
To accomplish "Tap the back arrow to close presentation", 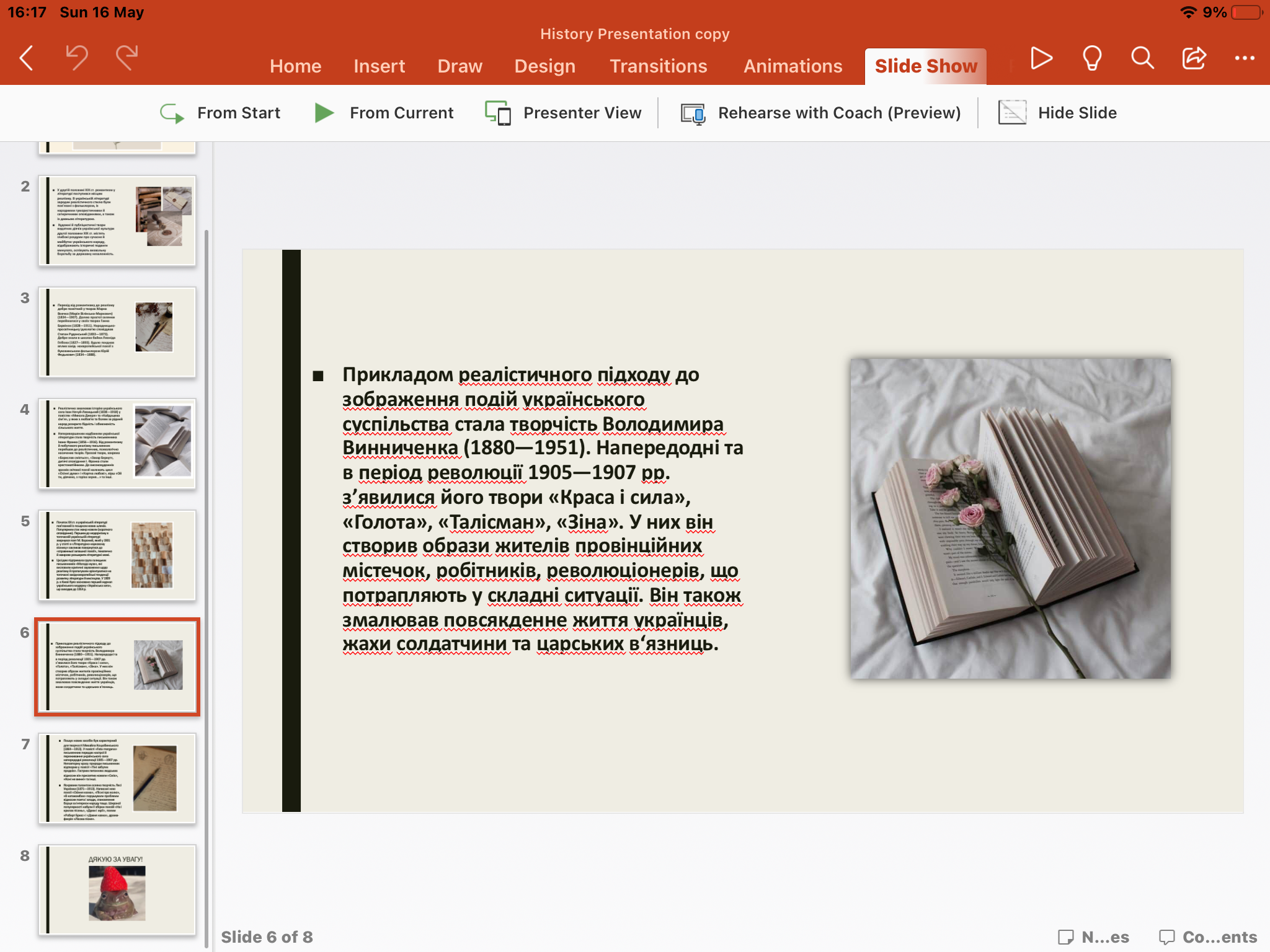I will click(26, 59).
